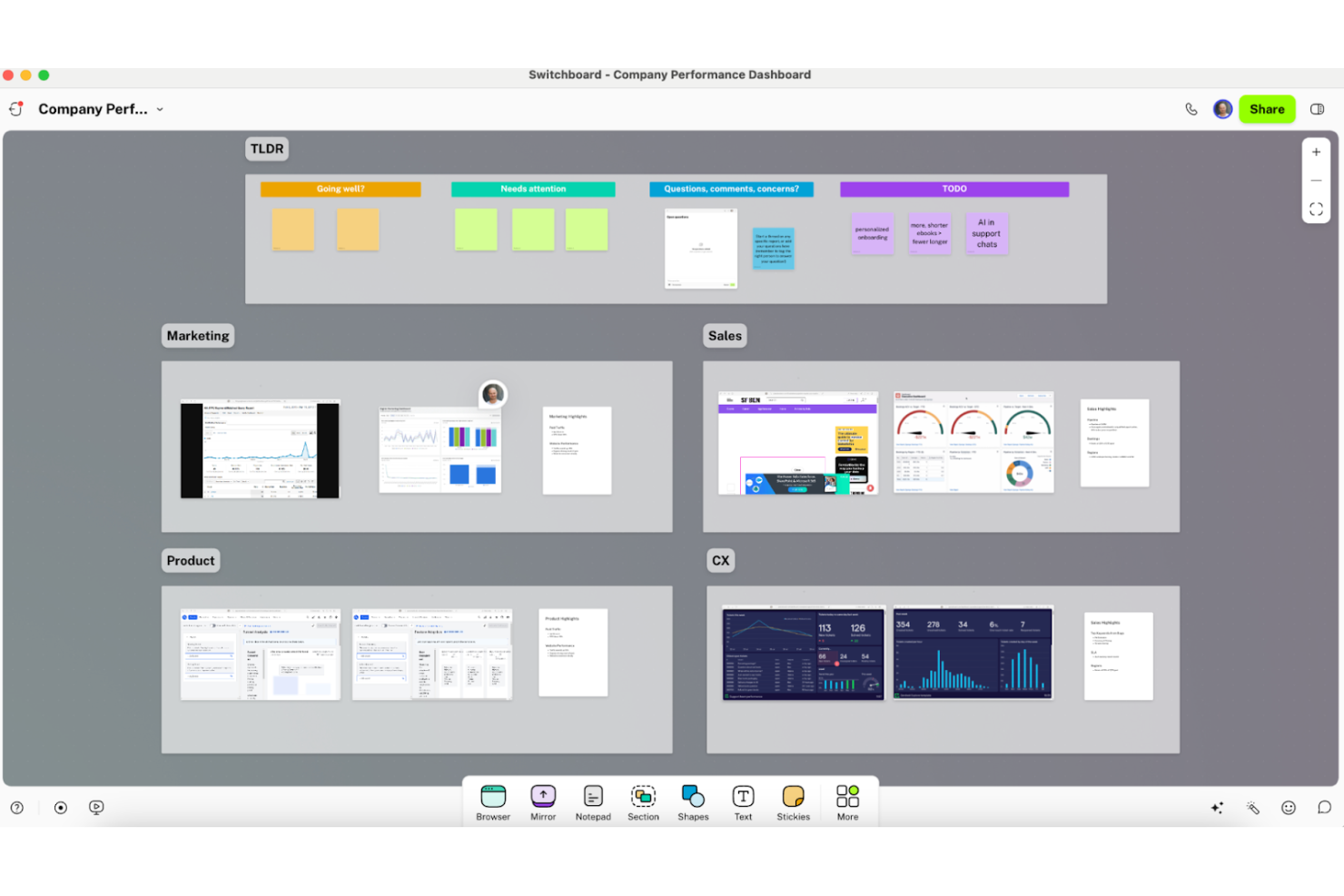Click the 'Going well?' orange header
This screenshot has height=896, width=1344.
pos(341,189)
